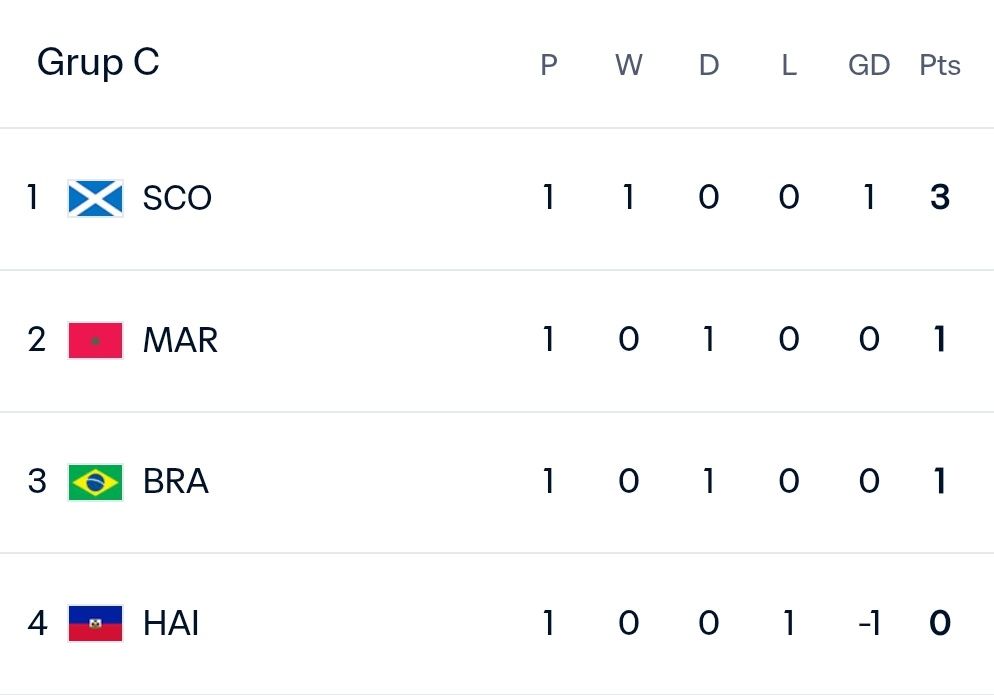Image resolution: width=994 pixels, height=695 pixels.
Task: Select Brazil's points value
Action: [x=940, y=481]
